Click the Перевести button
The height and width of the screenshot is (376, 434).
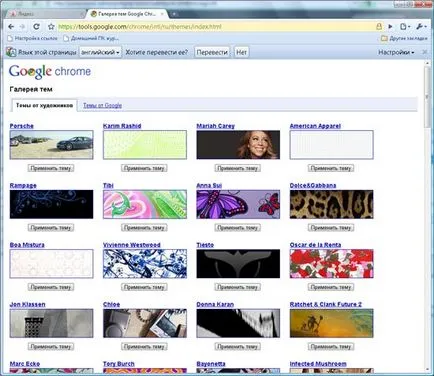pyautogui.click(x=212, y=52)
